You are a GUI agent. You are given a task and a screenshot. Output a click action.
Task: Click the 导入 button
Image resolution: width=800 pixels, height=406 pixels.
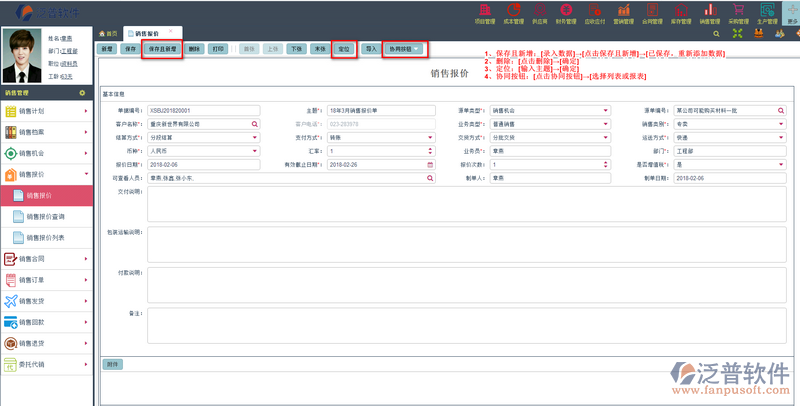371,49
